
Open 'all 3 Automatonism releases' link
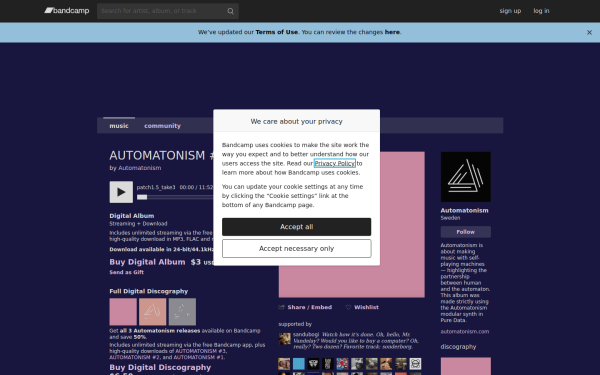(160, 331)
